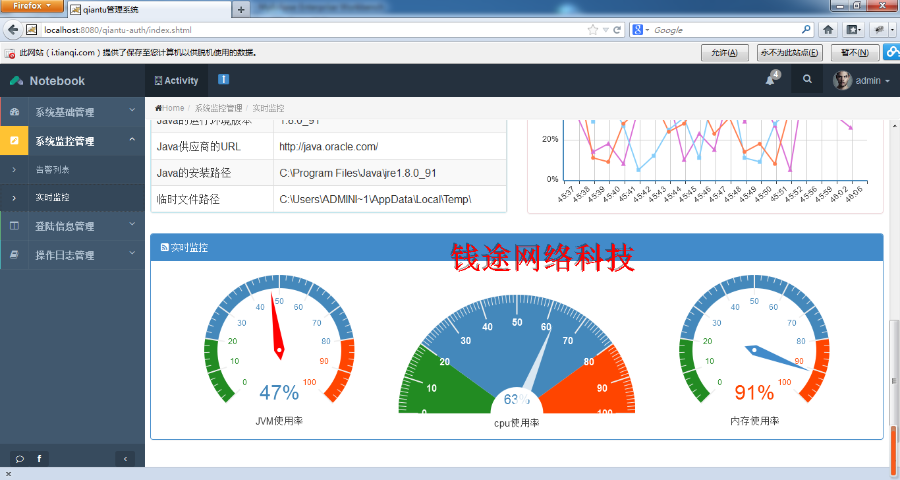Screen dimensions: 900x480
Task: Click the dashboard icon beside 系统基础管理
Action: [x=14, y=111]
